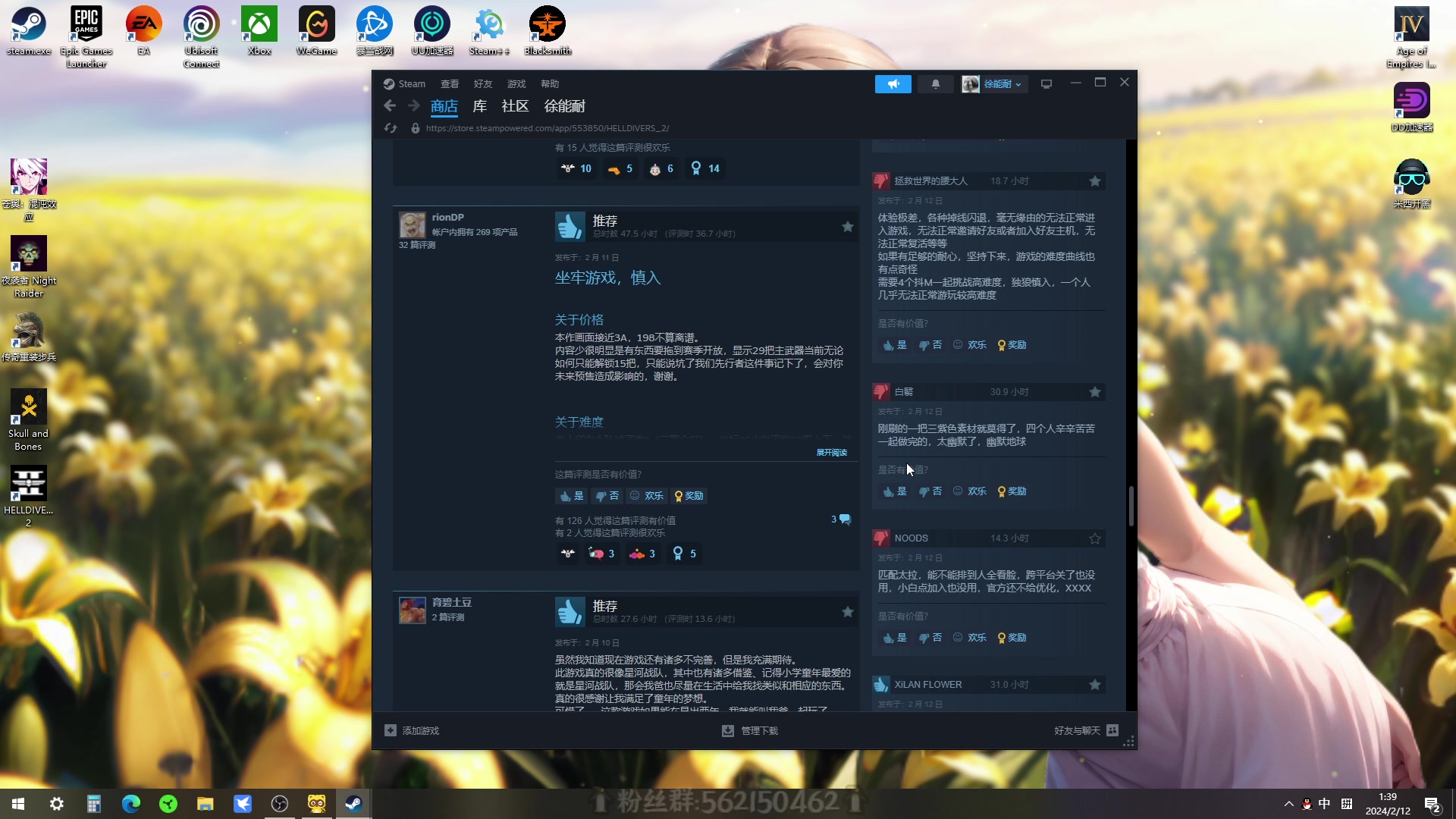Viewport: 1456px width, 819px height.
Task: Open 育碧土豆's profile avatar
Action: click(413, 610)
